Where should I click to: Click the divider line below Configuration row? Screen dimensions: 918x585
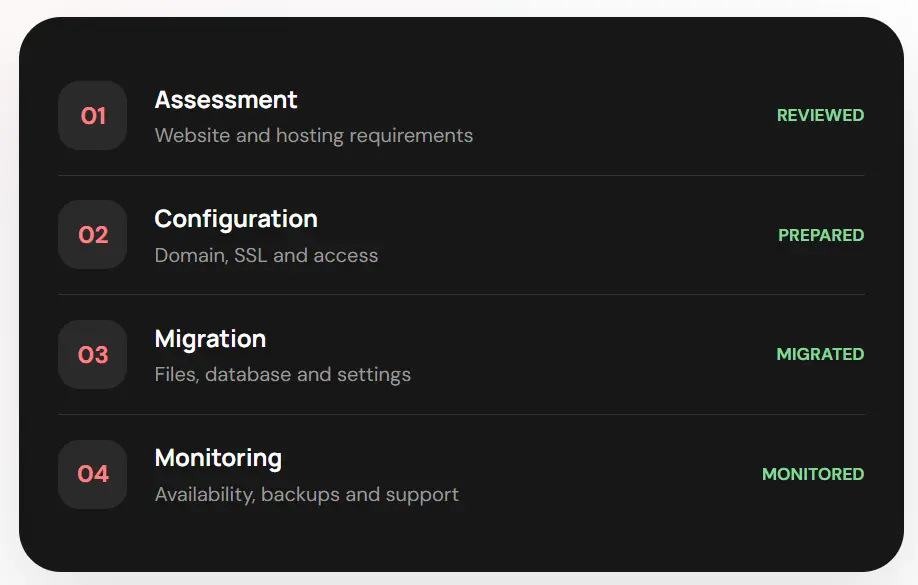(x=461, y=295)
